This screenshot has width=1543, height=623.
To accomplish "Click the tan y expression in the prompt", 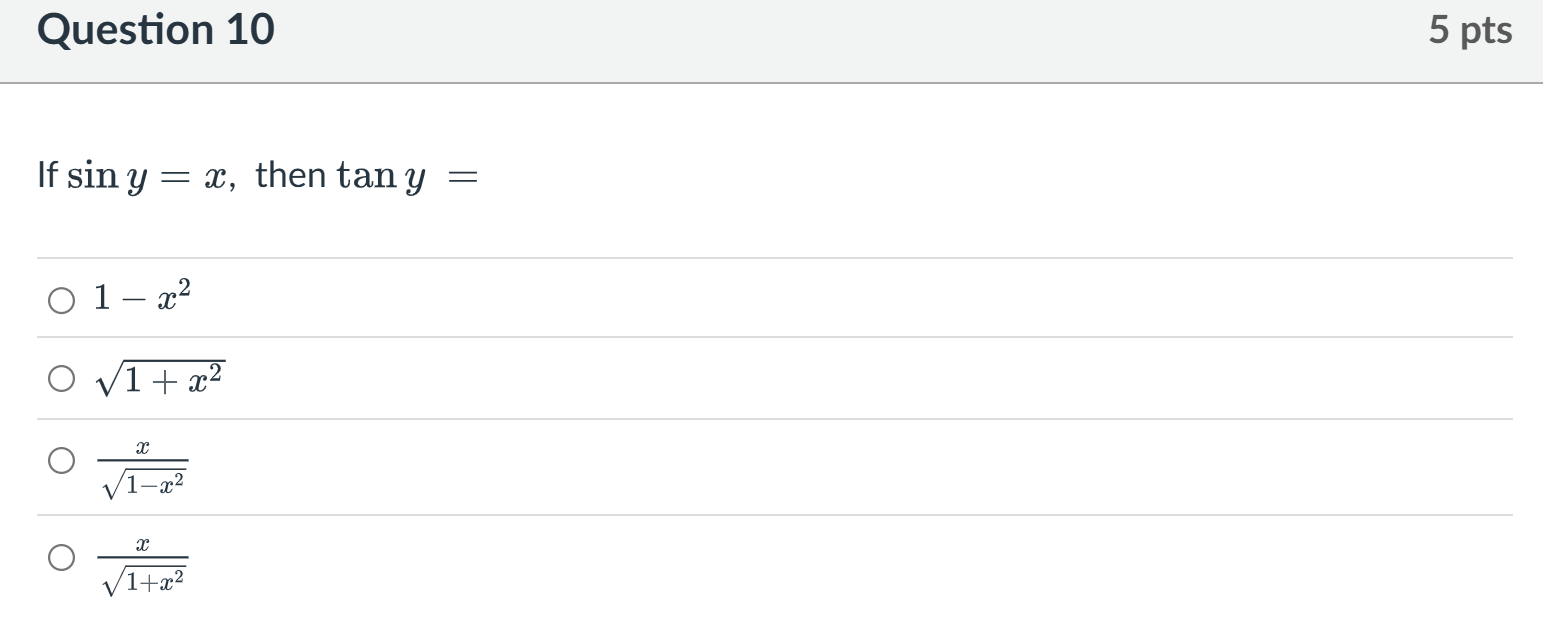I will click(381, 176).
